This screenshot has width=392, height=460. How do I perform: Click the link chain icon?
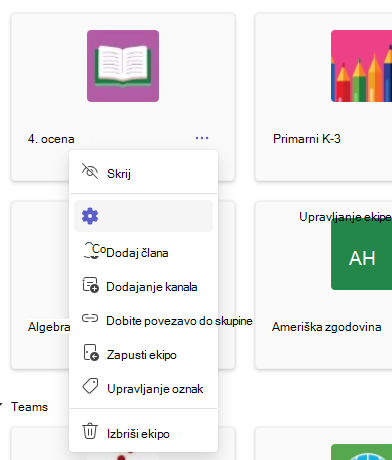click(x=90, y=318)
